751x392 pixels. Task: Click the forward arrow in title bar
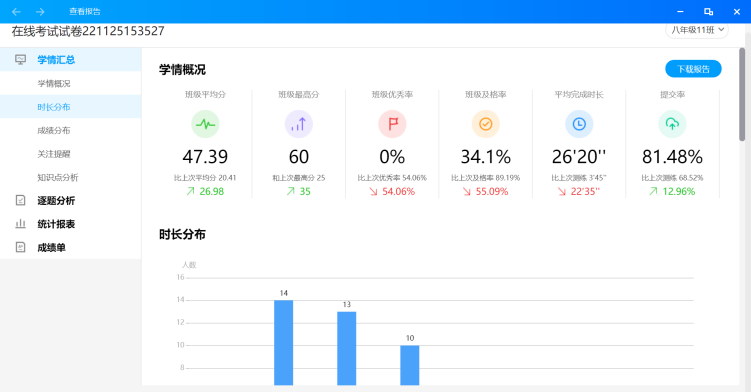pos(40,12)
